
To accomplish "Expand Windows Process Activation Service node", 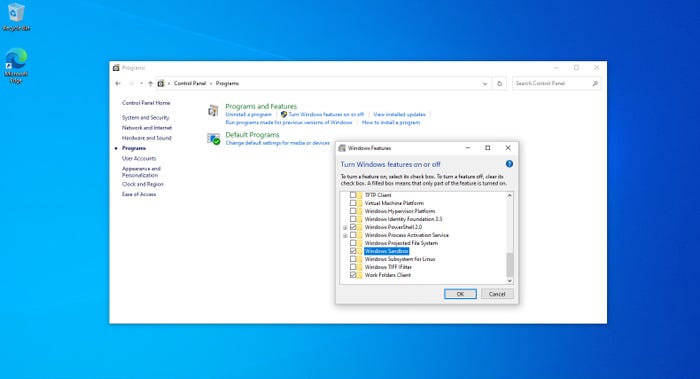I will 345,236.
